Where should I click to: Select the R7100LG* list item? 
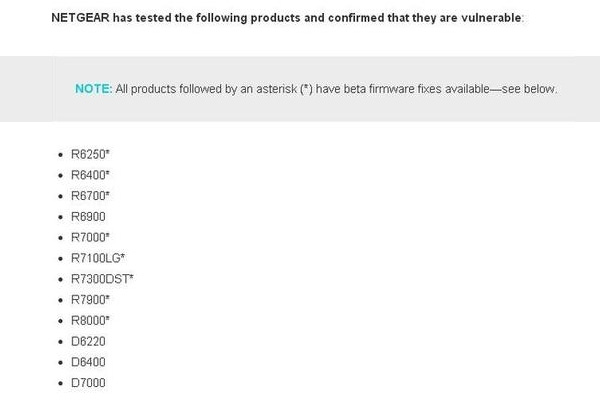click(x=98, y=258)
